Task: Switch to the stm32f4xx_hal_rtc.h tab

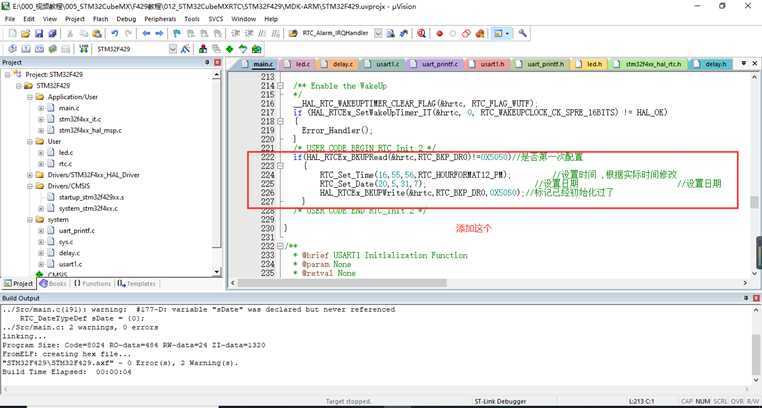Action: point(649,64)
